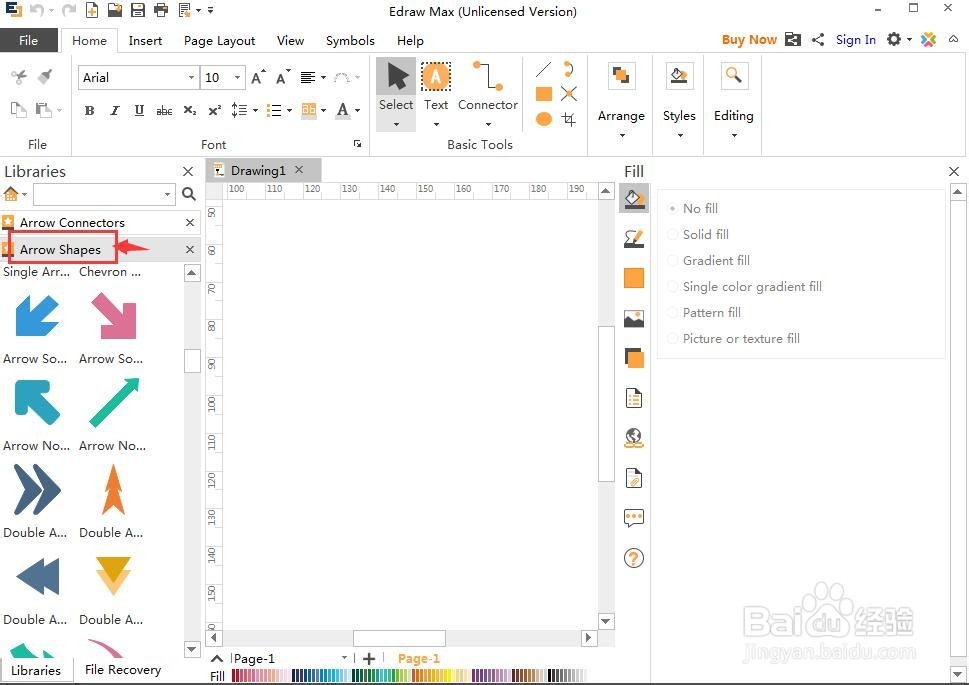
Task: Apply superscript formatting
Action: (x=214, y=111)
